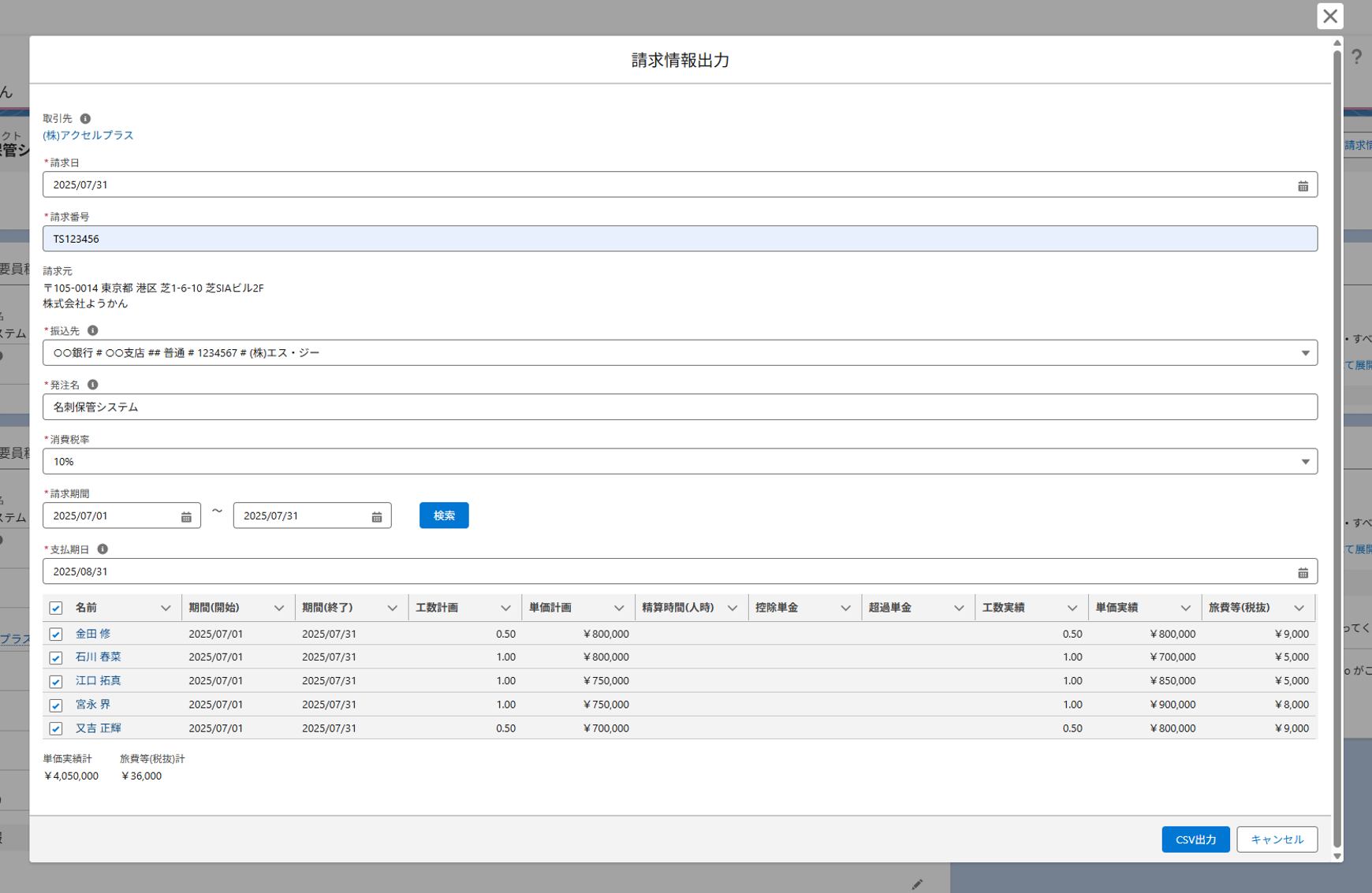1372x893 pixels.
Task: Click the 請求番号 input with TS123456
Action: tap(680, 239)
